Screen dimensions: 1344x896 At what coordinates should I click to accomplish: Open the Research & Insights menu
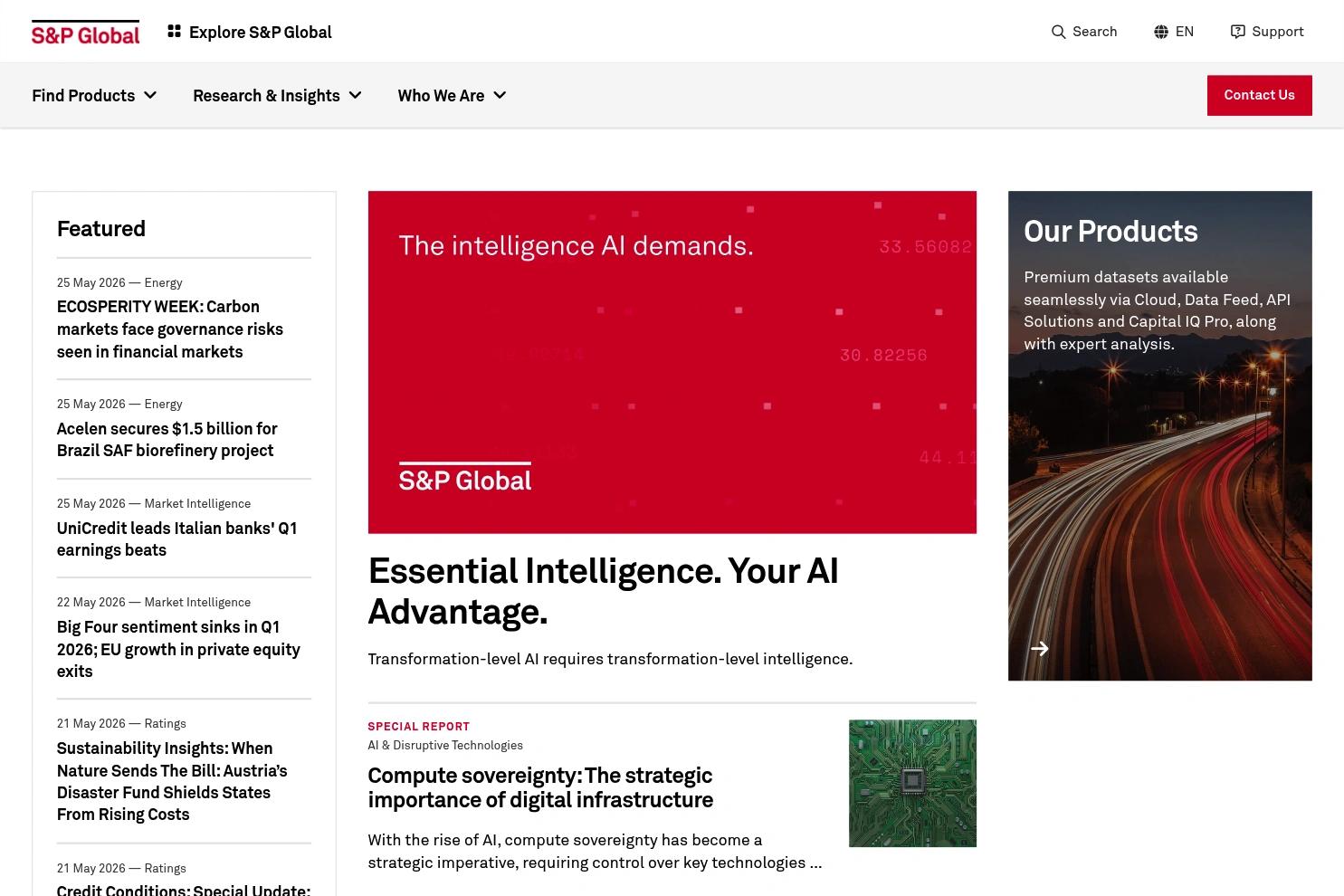pyautogui.click(x=277, y=95)
